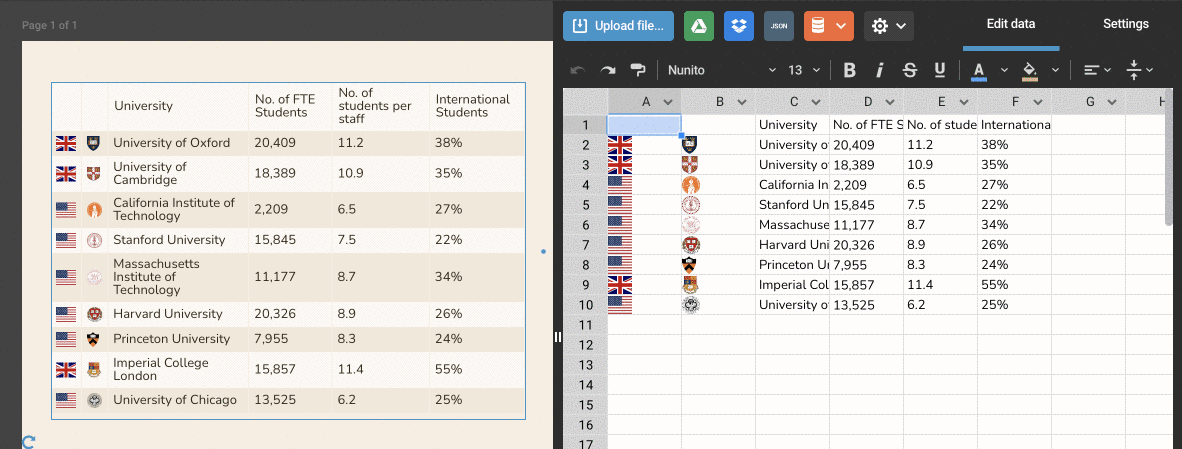Click the US flag in spreadsheet row 4
Screen dimensions: 1182x449
pyautogui.click(x=620, y=185)
